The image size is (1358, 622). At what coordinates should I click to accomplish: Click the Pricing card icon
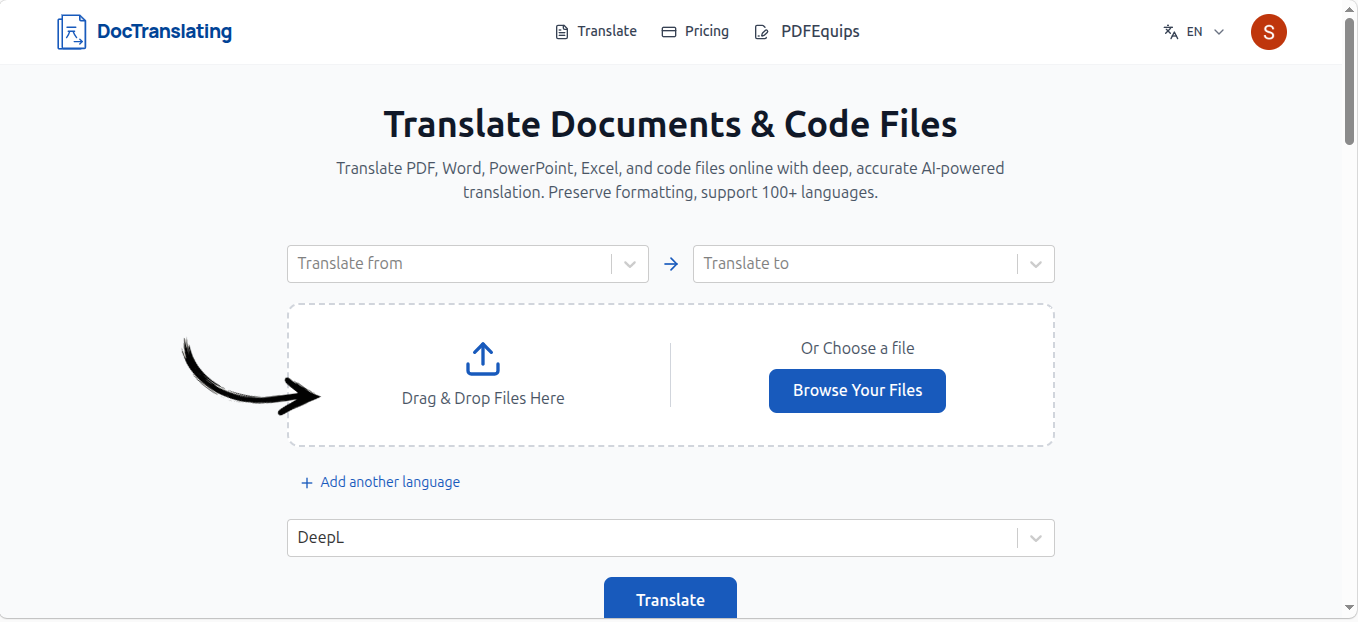(669, 32)
